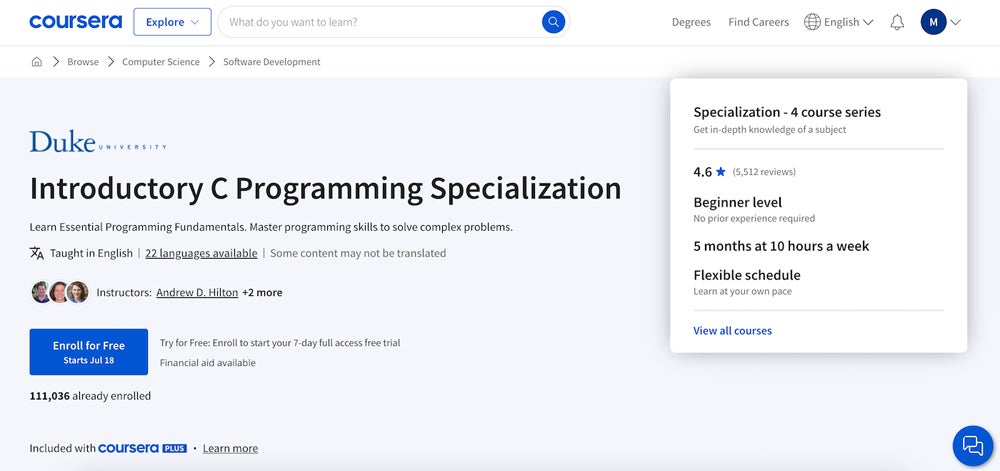Click the profile avatar M

(933, 22)
